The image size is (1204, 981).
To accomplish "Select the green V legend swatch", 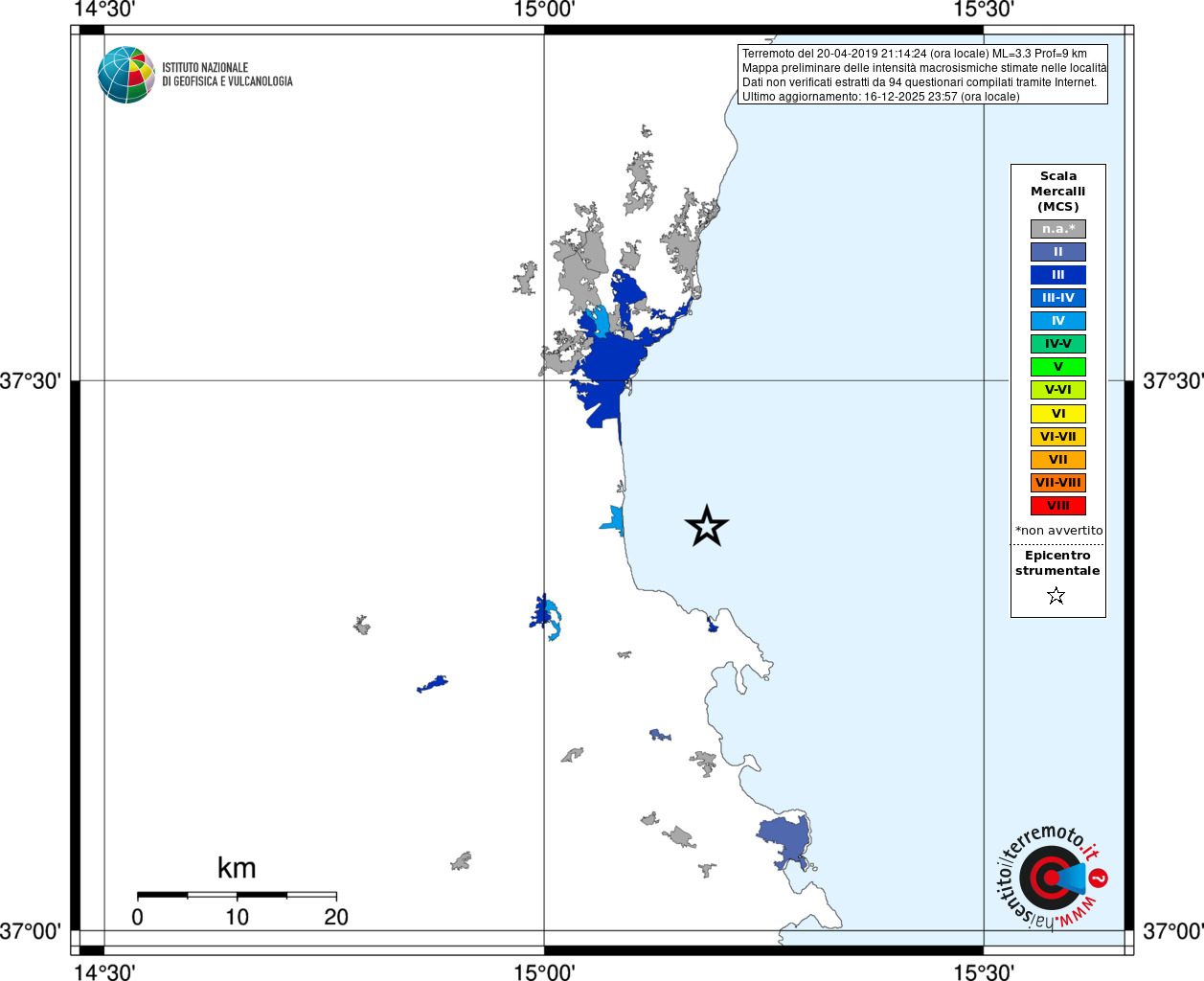I will (x=1057, y=367).
